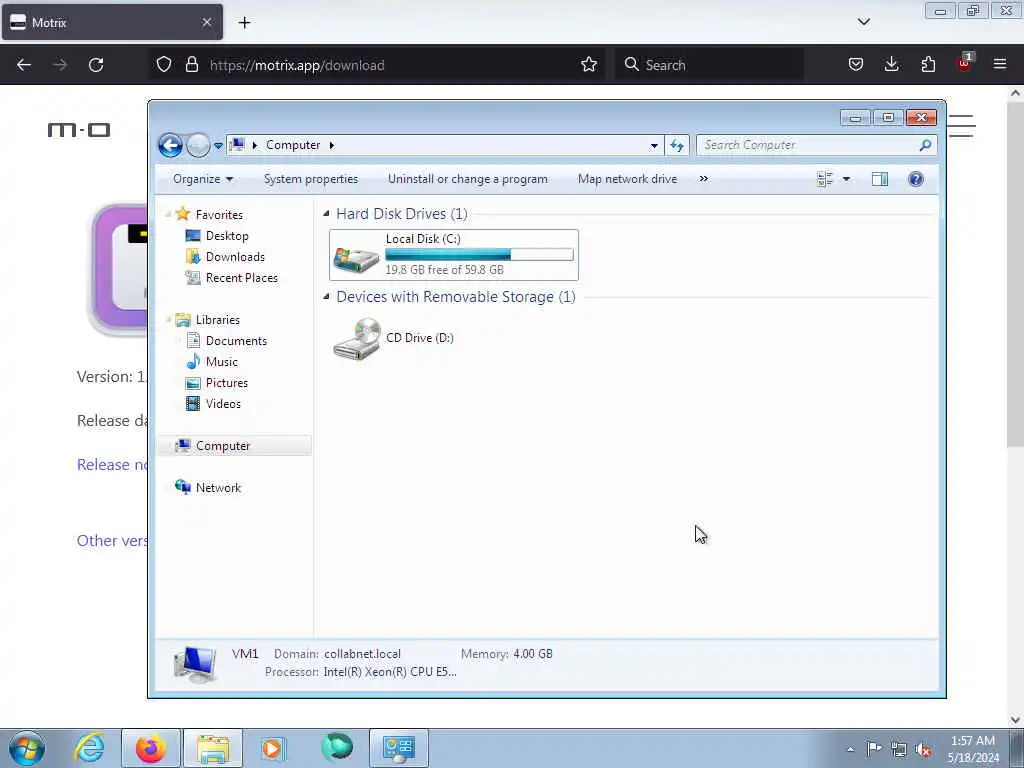Open the Windows Start menu

click(x=27, y=748)
